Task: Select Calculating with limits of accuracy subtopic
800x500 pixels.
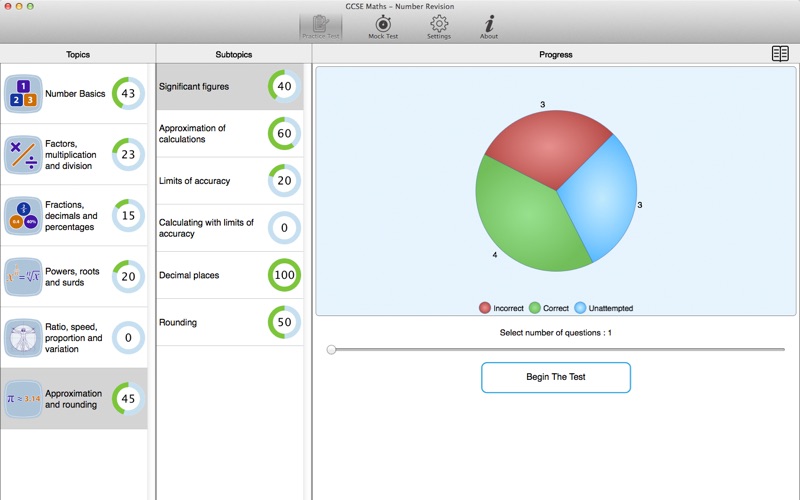Action: (230, 228)
